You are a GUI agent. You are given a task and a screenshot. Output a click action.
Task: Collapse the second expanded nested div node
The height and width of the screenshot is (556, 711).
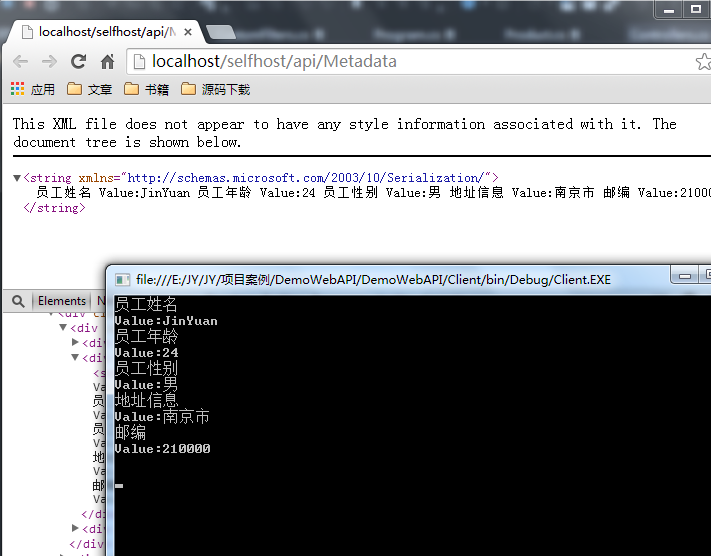(x=75, y=358)
